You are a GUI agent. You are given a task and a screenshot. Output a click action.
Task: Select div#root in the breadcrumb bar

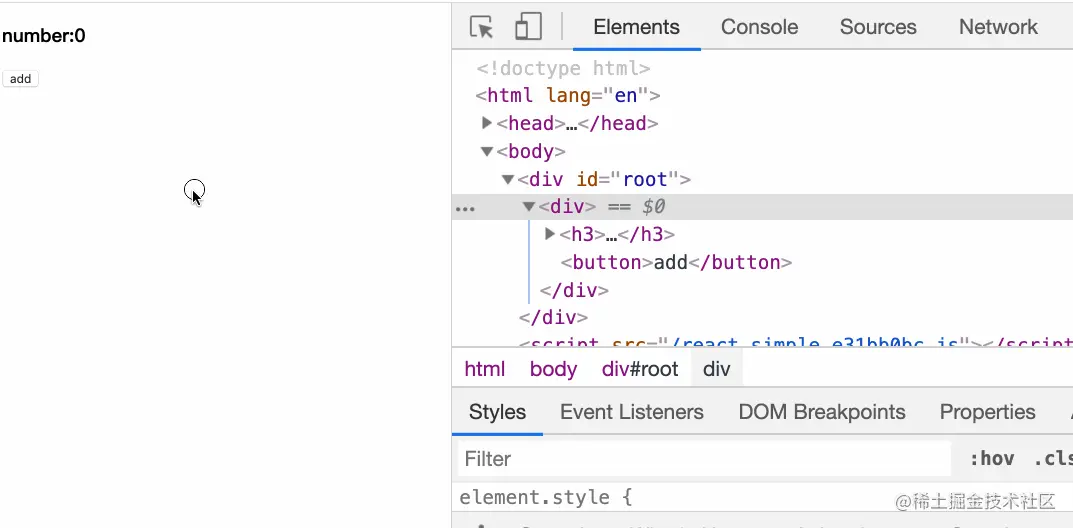click(x=640, y=369)
